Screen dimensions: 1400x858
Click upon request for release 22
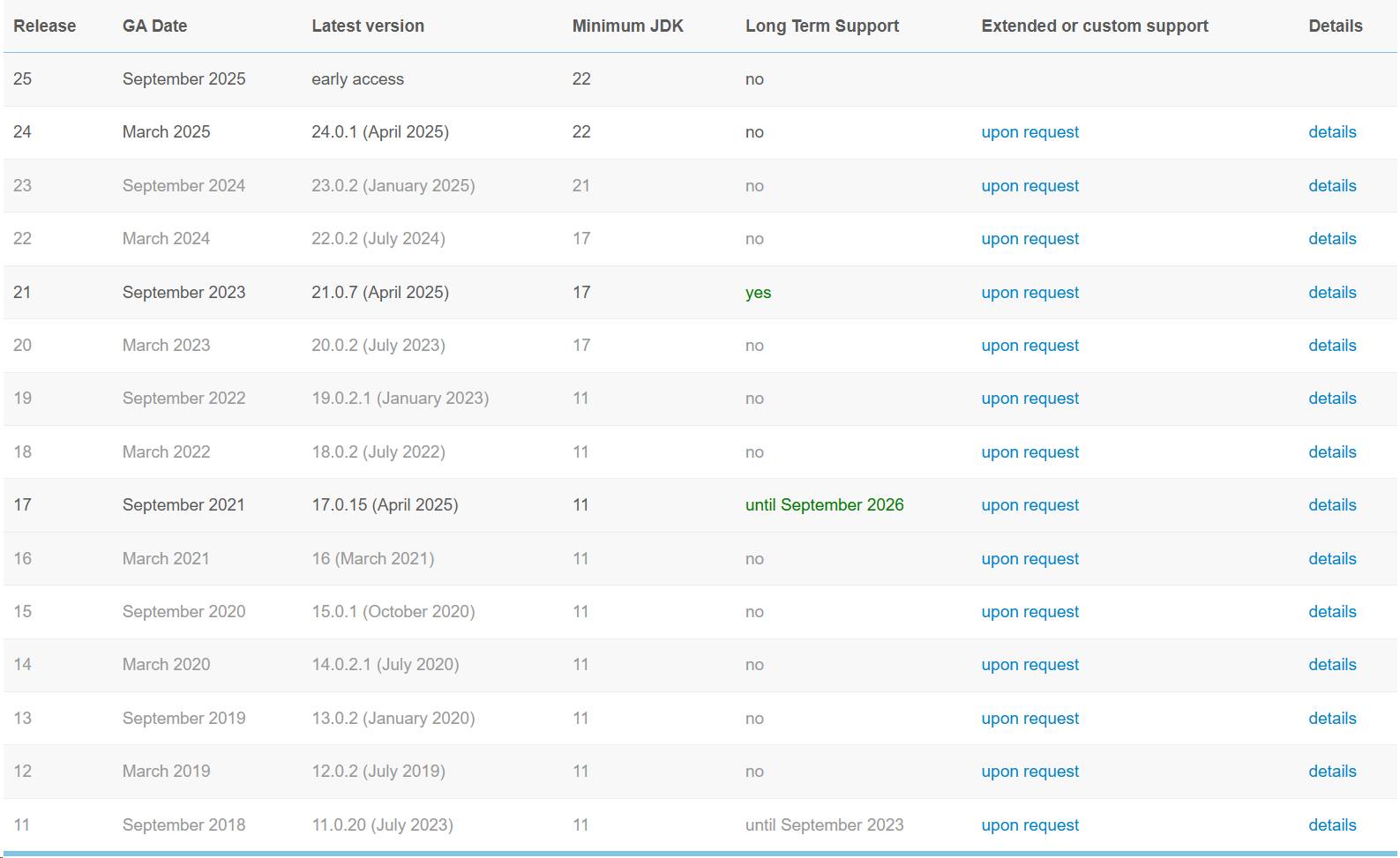(1029, 239)
